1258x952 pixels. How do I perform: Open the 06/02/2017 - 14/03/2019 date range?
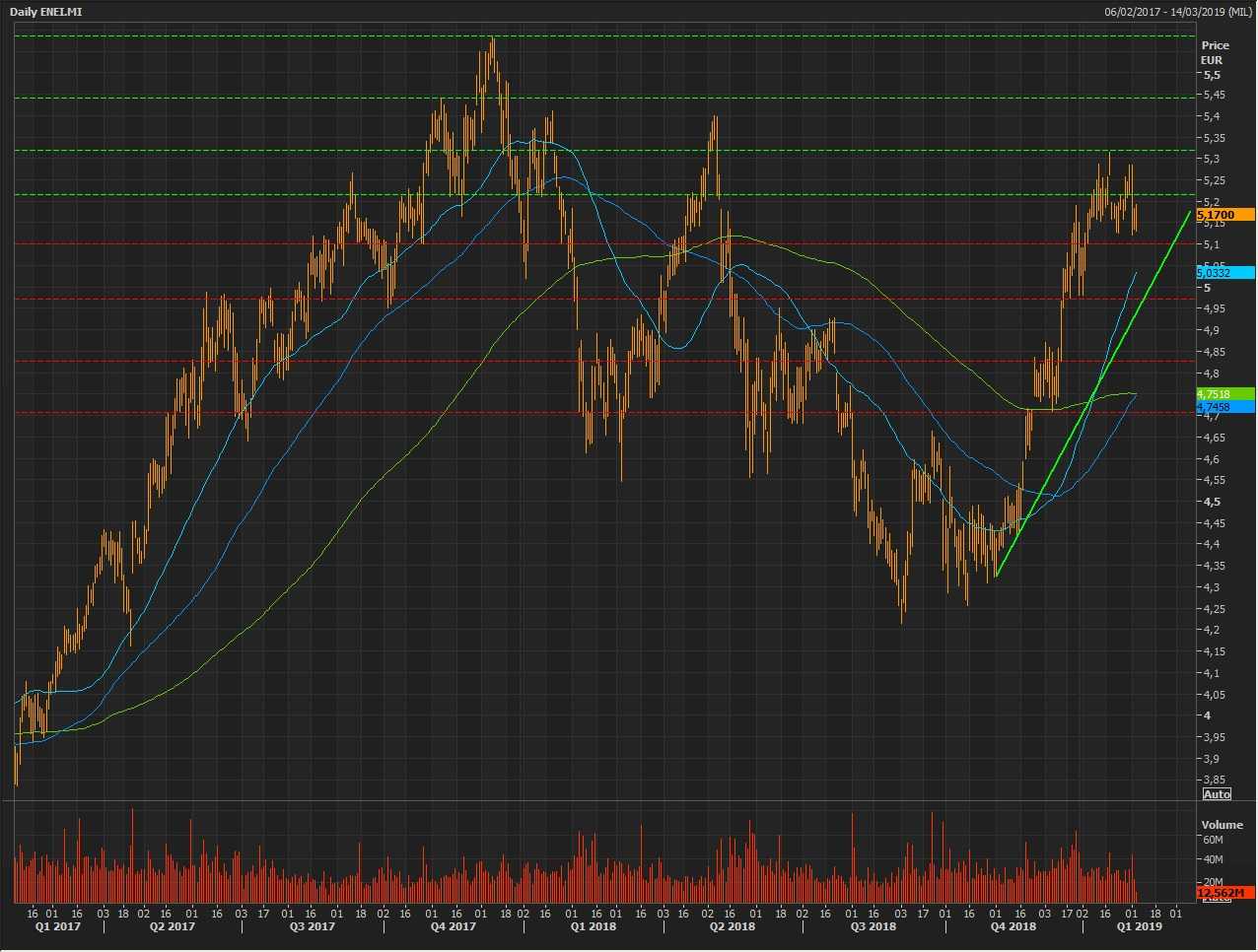[x=1178, y=12]
